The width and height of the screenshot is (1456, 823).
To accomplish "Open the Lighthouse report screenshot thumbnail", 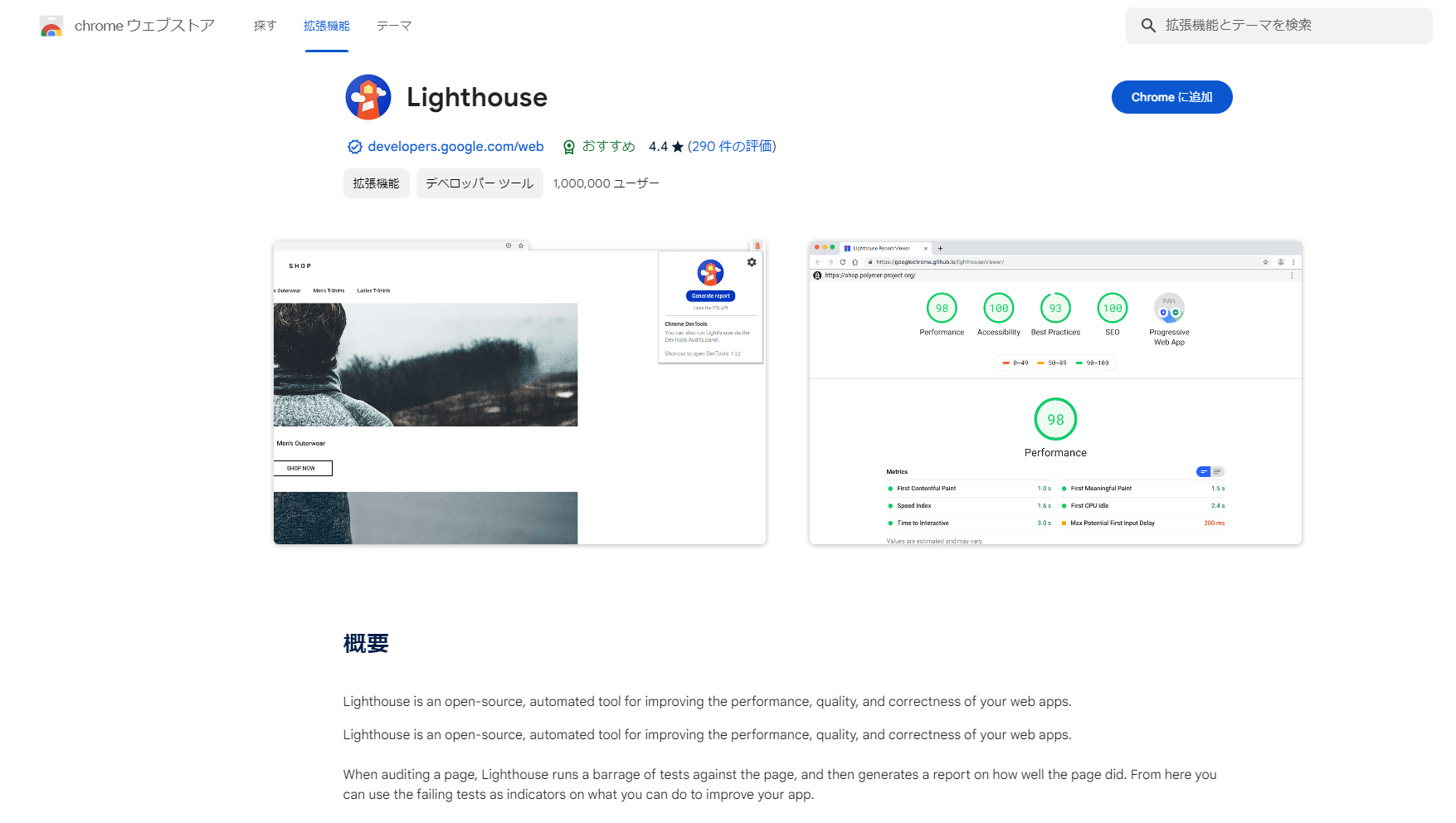I will pyautogui.click(x=1055, y=393).
